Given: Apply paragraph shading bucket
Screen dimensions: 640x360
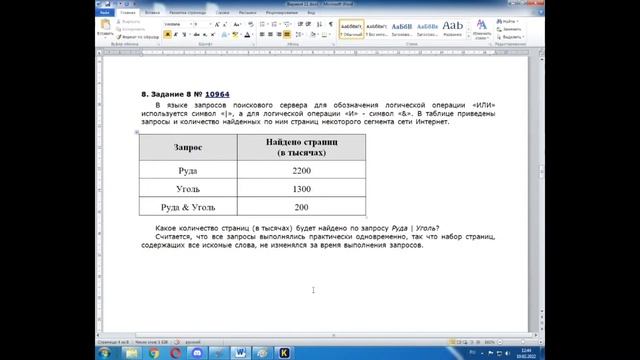Looking at the screenshot, I should tap(314, 35).
